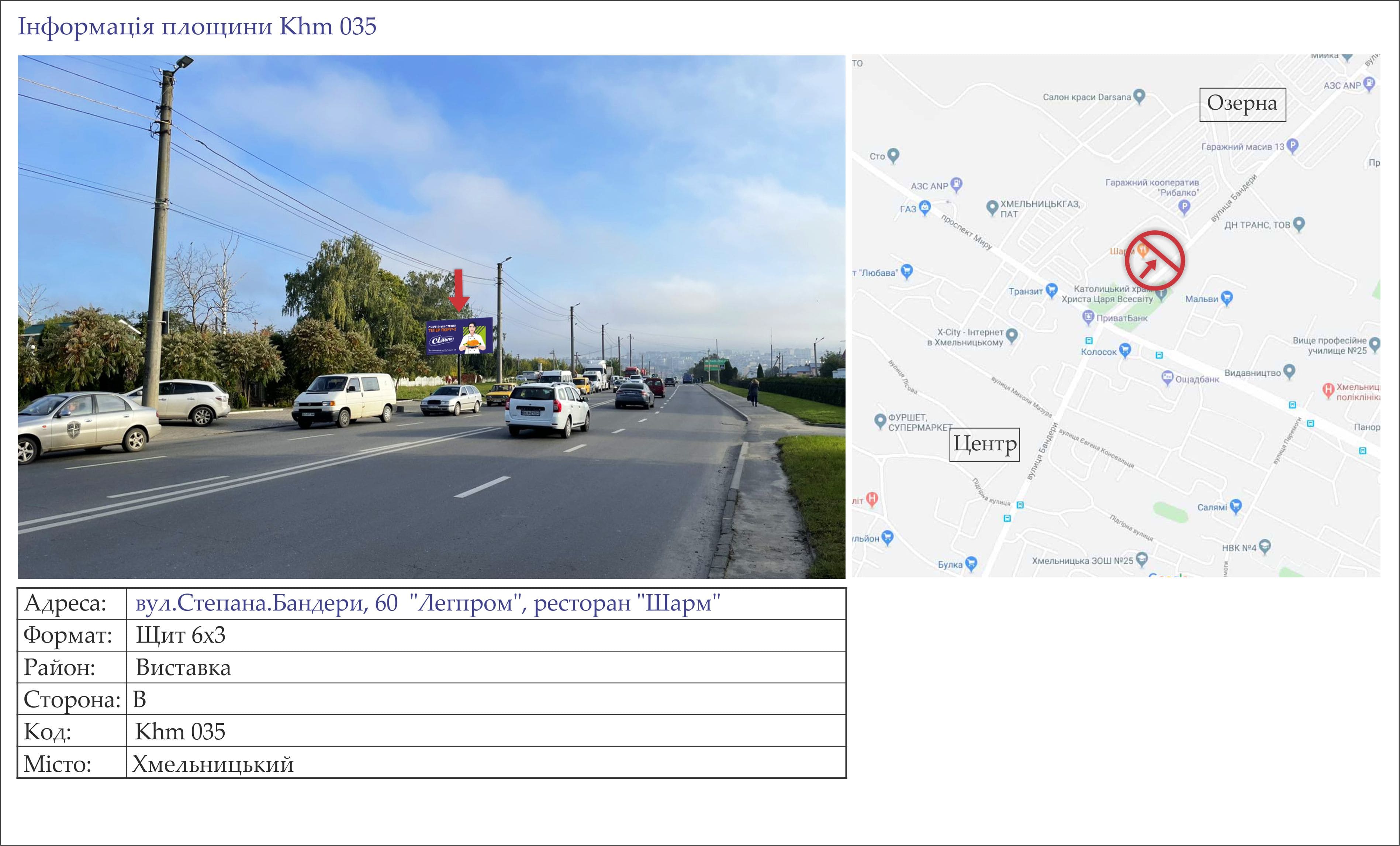Click the Озерна district label box
The height and width of the screenshot is (846, 1400).
pos(1242,104)
